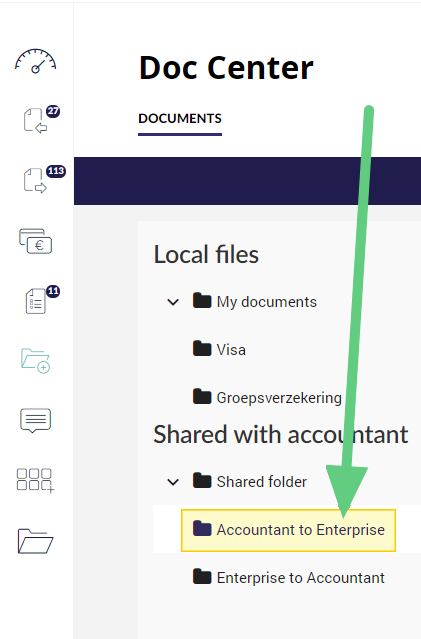Open the euro payments icon
Screen dimensions: 421x639
tap(35, 241)
